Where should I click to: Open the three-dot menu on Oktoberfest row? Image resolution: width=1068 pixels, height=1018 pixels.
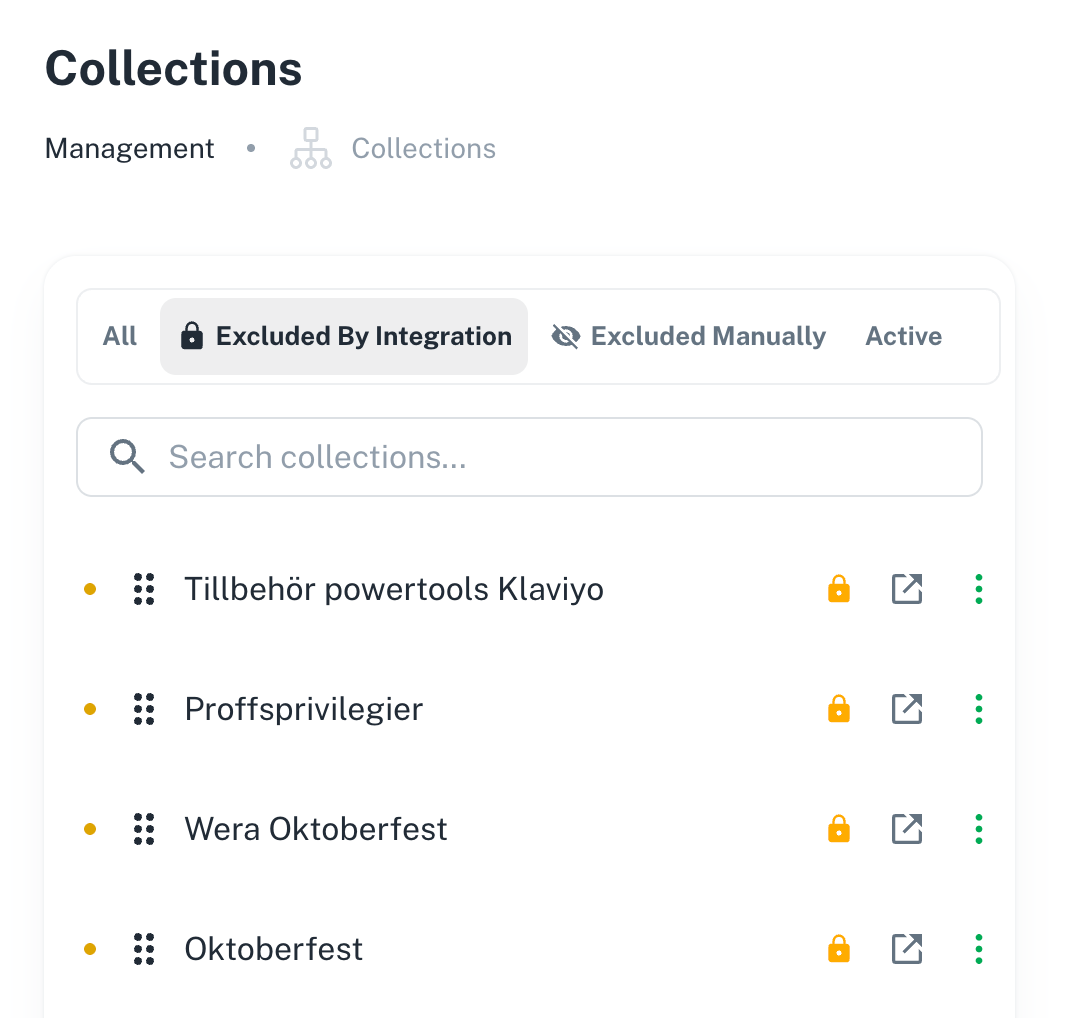pos(979,949)
